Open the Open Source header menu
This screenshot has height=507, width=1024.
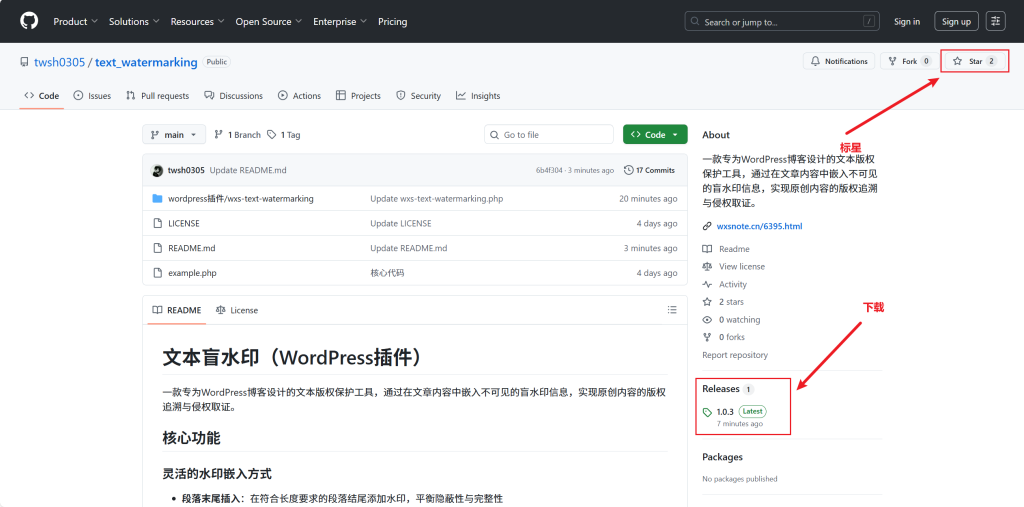coord(268,21)
